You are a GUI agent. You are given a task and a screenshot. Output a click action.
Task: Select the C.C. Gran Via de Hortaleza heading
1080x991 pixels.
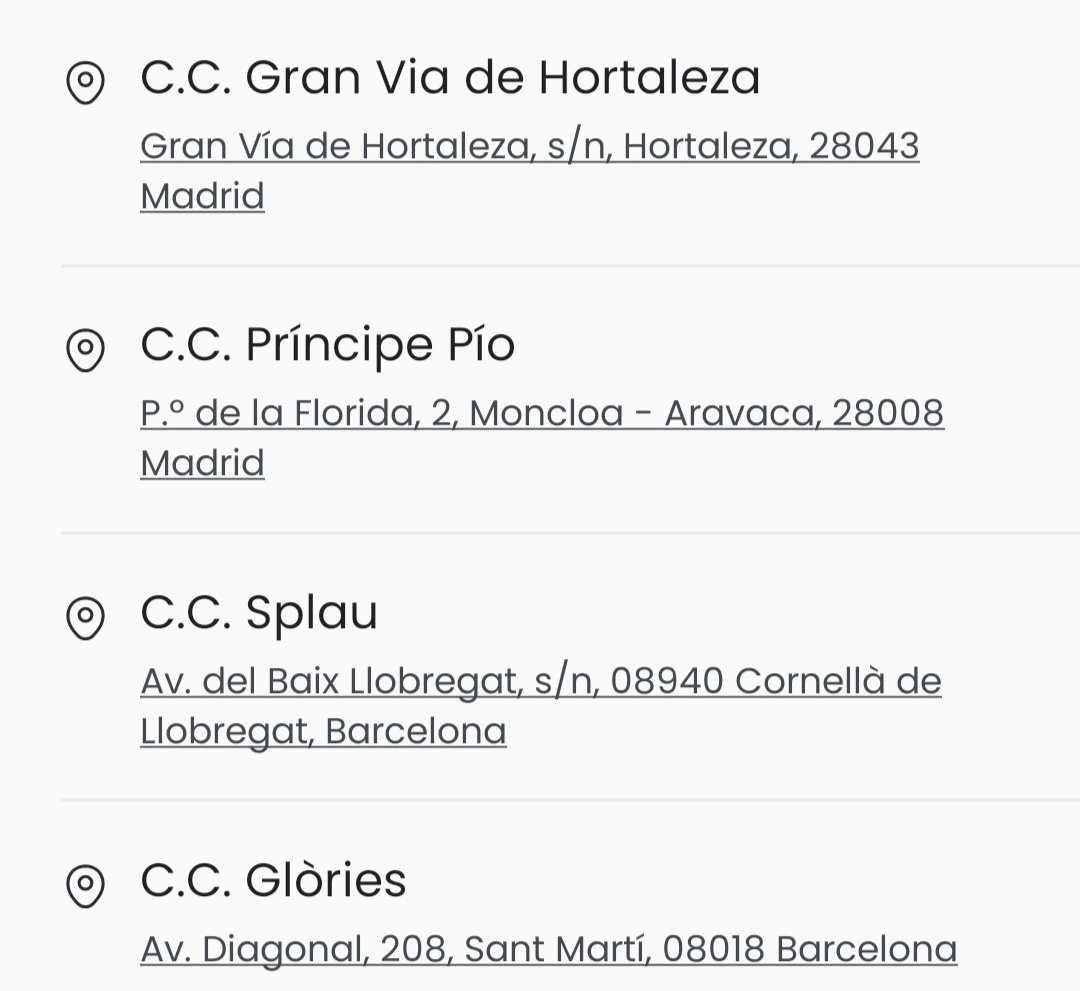[450, 76]
